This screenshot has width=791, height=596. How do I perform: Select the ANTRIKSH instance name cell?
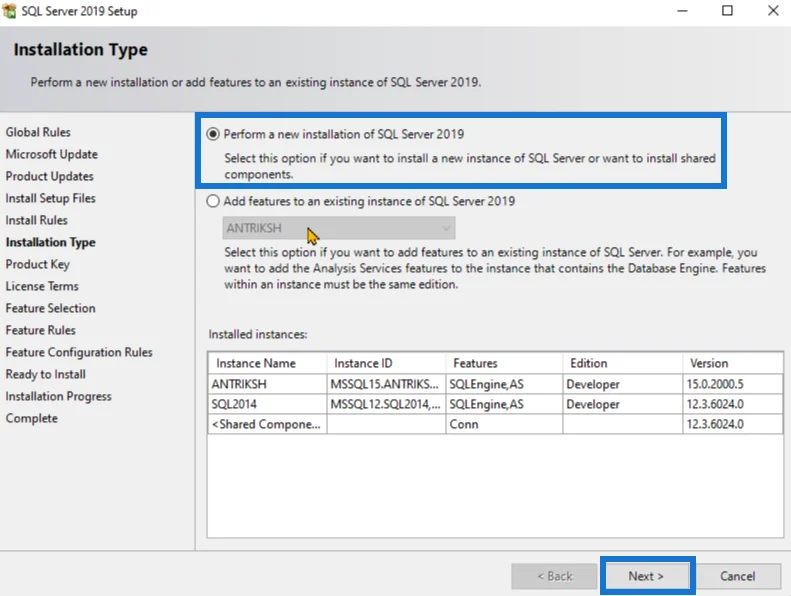(x=267, y=384)
